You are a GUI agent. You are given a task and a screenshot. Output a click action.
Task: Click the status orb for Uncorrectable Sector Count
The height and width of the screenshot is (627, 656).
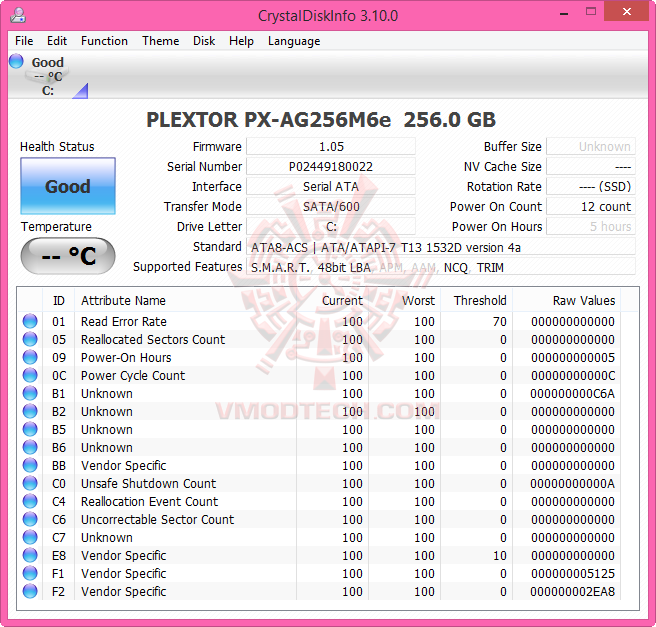[30, 519]
